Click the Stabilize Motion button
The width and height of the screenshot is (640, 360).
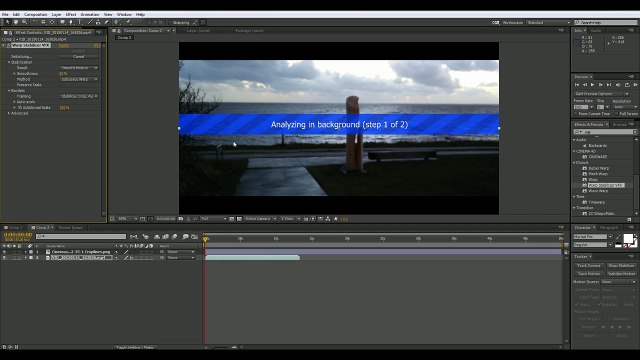point(621,273)
